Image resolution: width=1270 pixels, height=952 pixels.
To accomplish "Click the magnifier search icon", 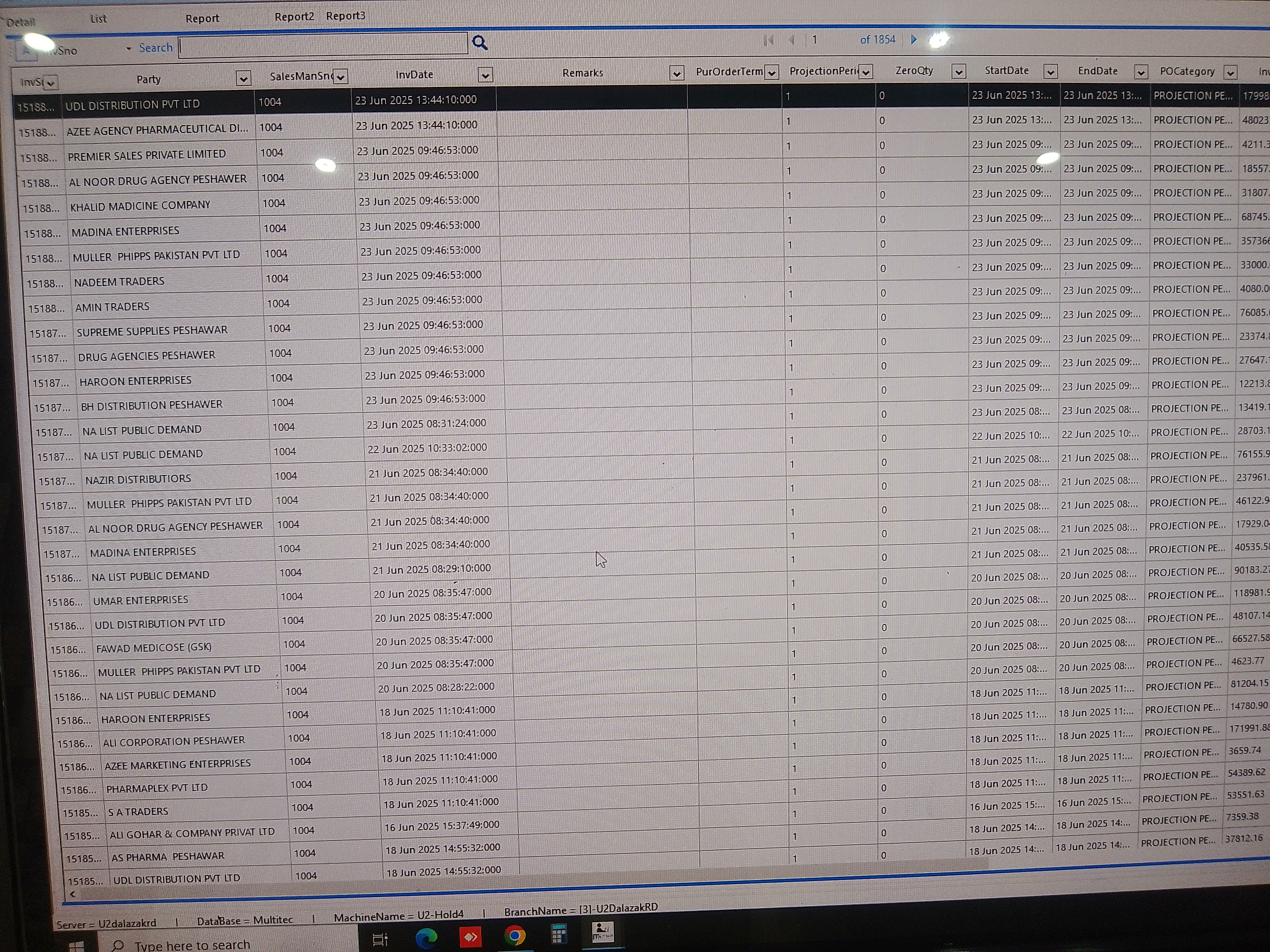I will point(479,42).
